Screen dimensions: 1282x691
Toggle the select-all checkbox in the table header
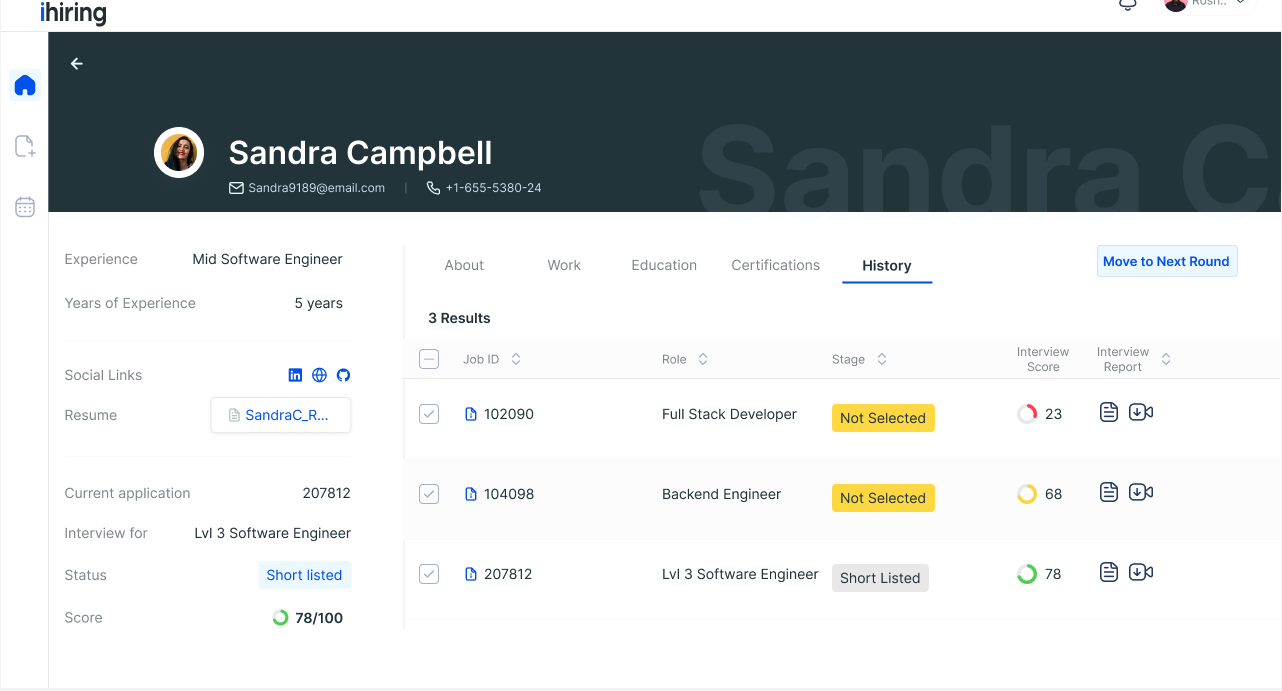[429, 358]
